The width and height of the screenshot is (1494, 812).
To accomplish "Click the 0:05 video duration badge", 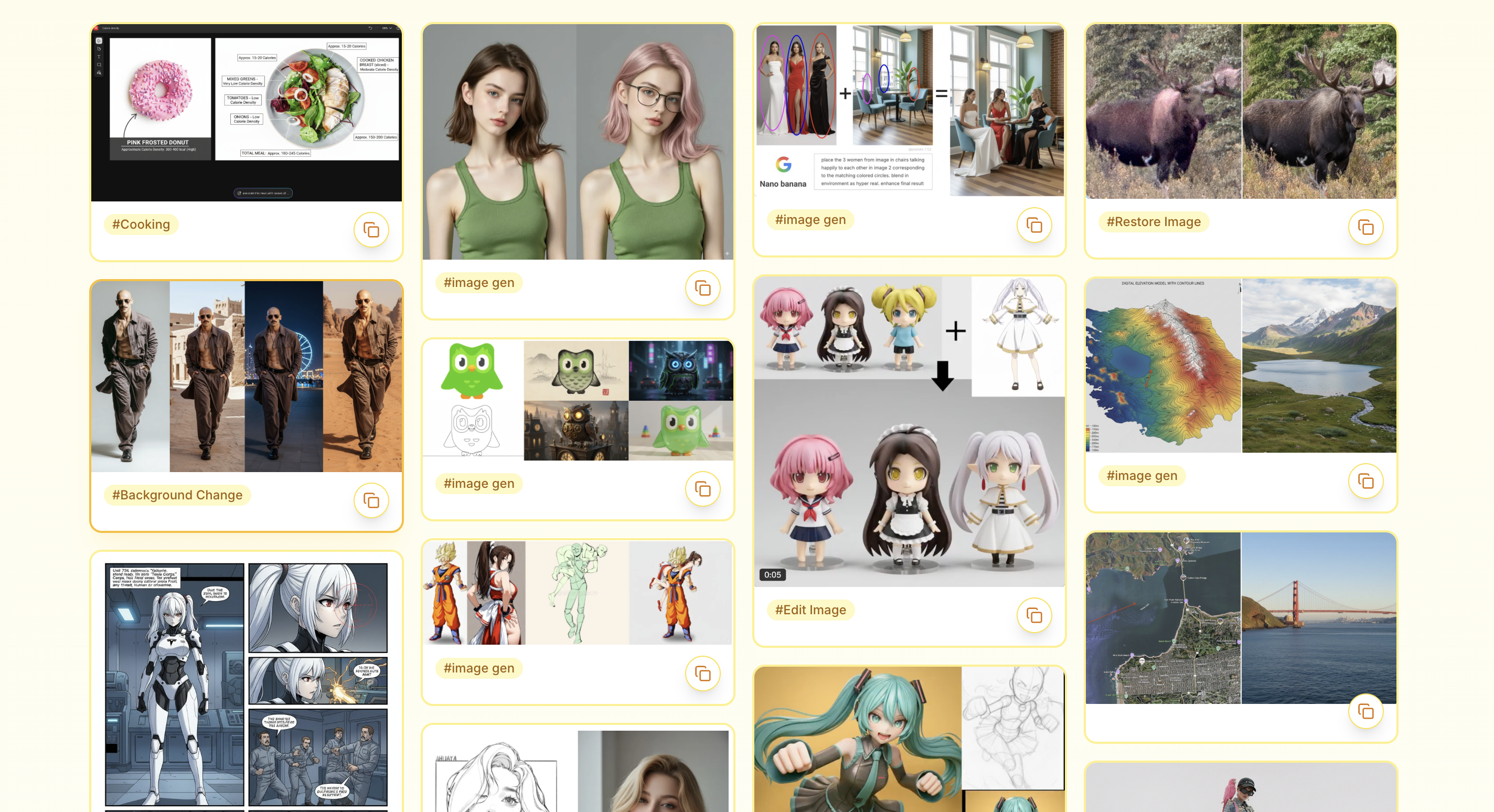I will tap(773, 575).
